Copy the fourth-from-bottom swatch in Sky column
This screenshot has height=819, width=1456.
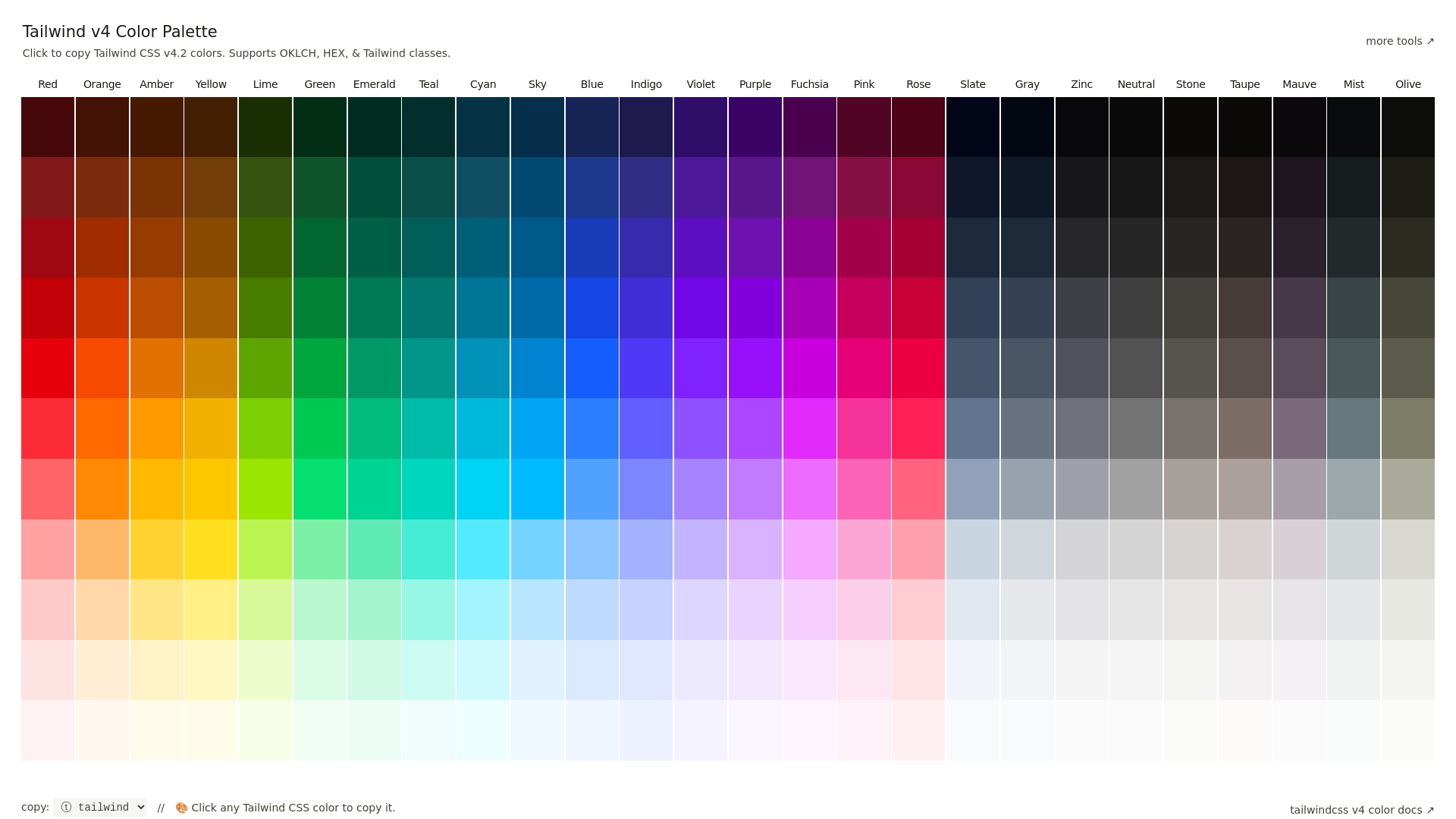pos(538,549)
